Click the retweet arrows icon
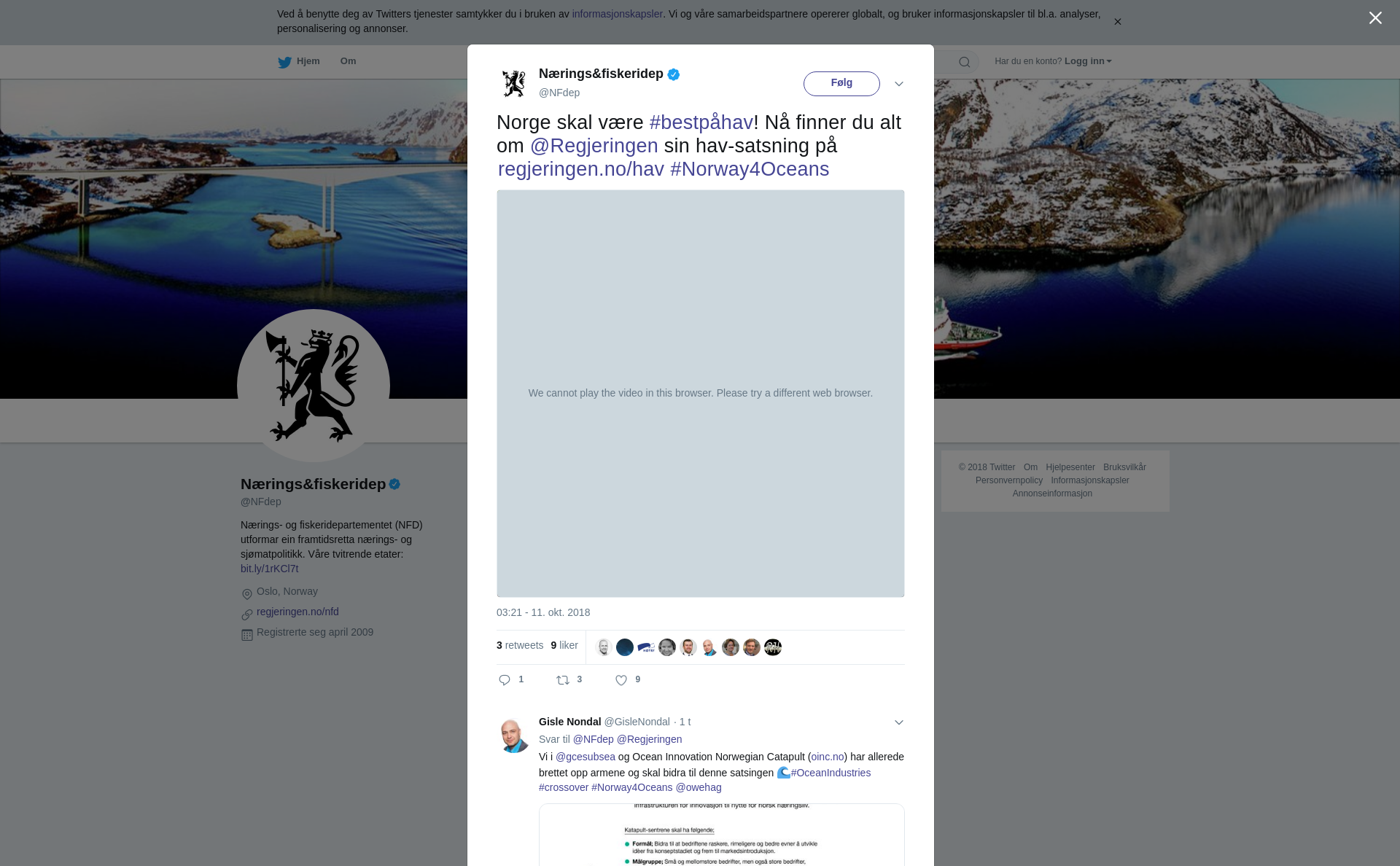 pyautogui.click(x=563, y=680)
